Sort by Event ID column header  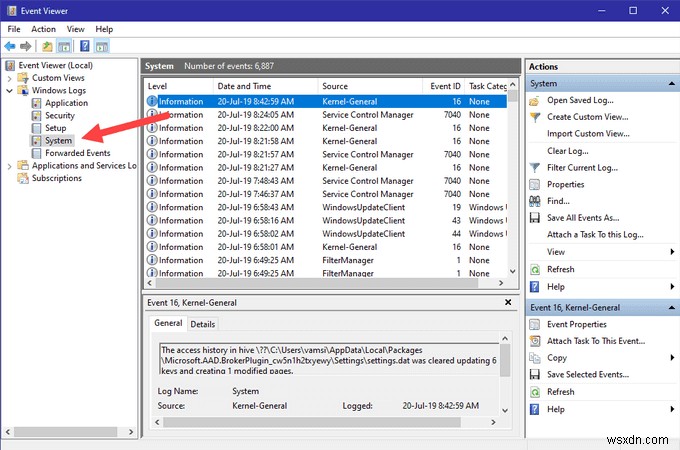point(443,86)
